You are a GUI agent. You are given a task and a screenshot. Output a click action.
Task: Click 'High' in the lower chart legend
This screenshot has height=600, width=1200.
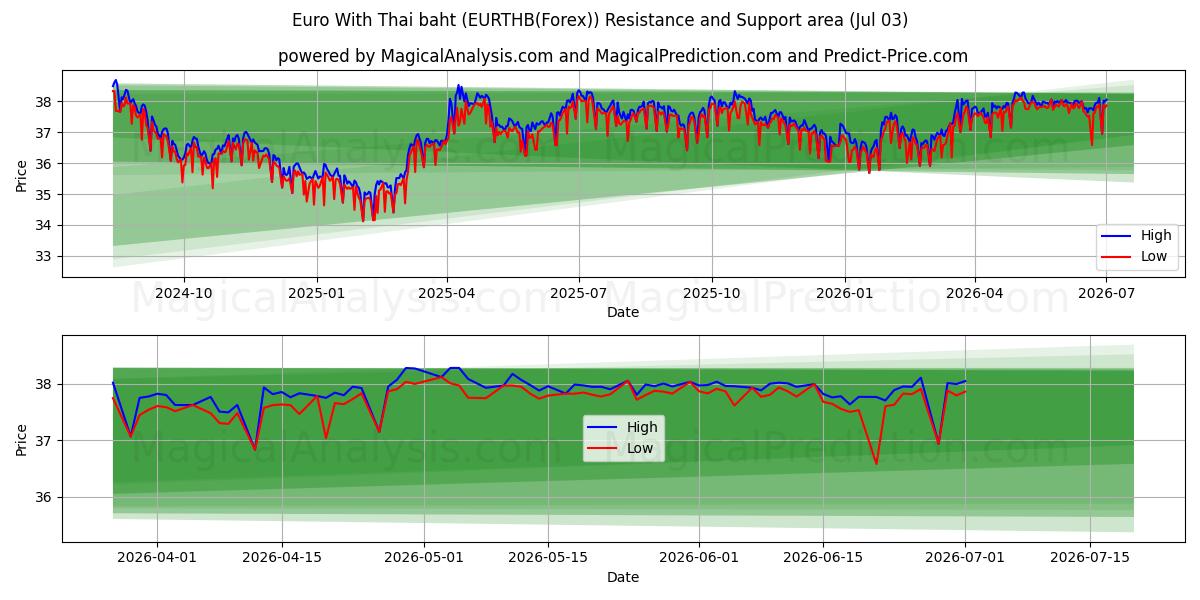[x=642, y=427]
